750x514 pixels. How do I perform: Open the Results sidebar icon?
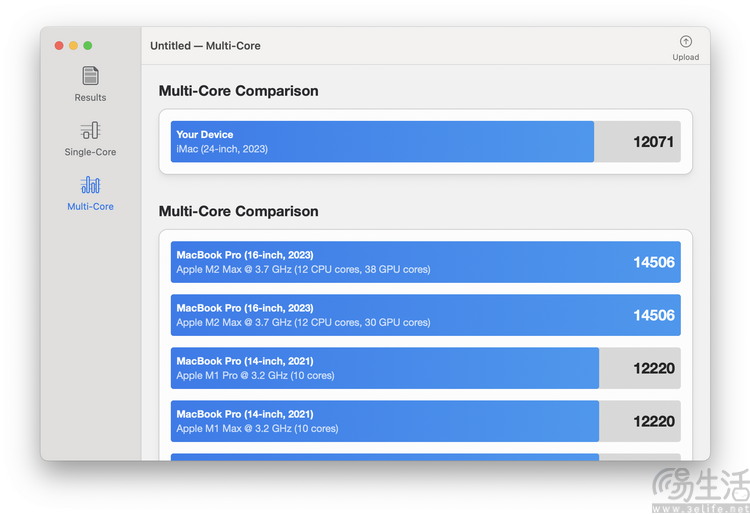pyautogui.click(x=90, y=76)
